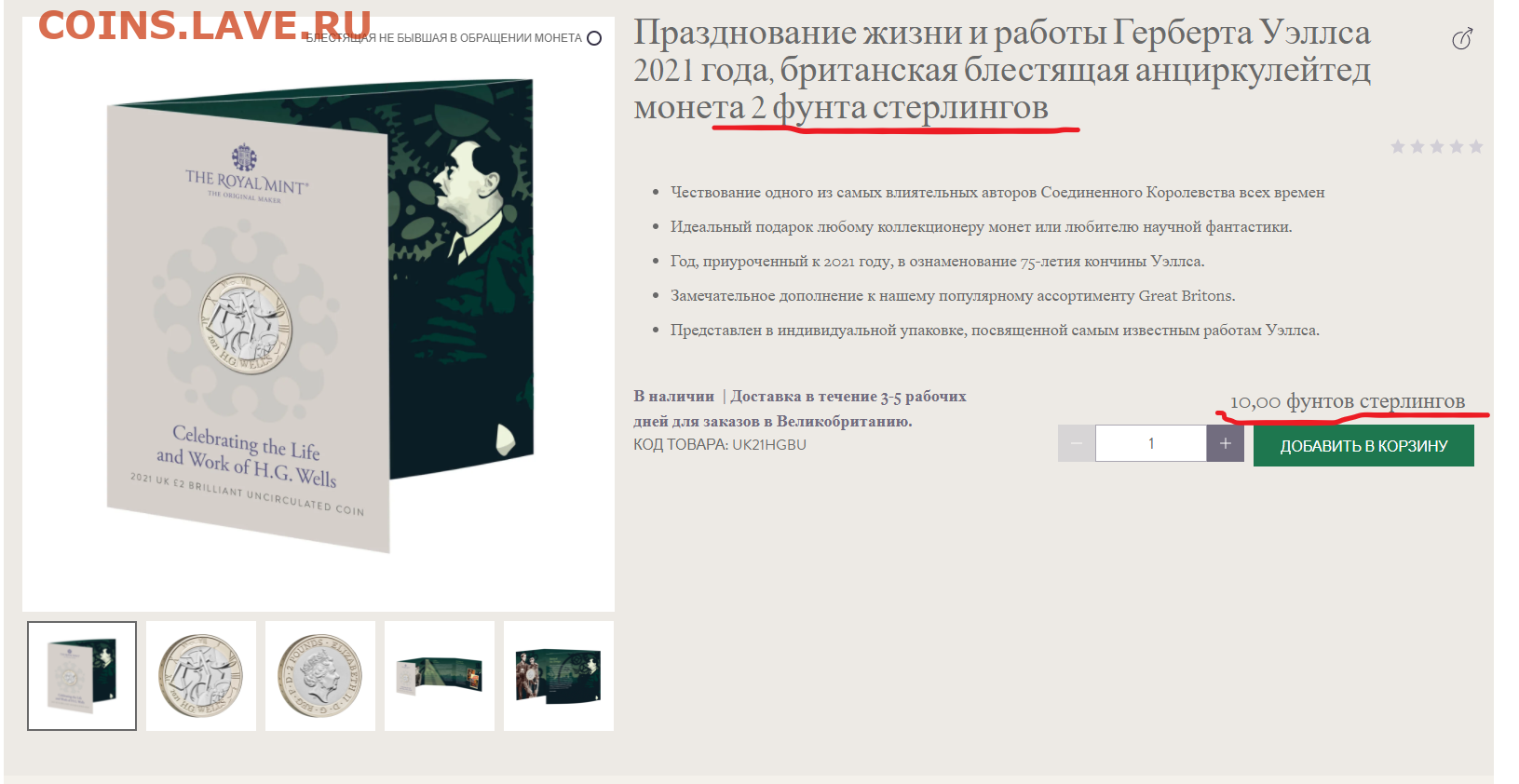Click the bullet Чествование одного из самых влиятельных
Screen dimensions: 1519x784
[997, 193]
